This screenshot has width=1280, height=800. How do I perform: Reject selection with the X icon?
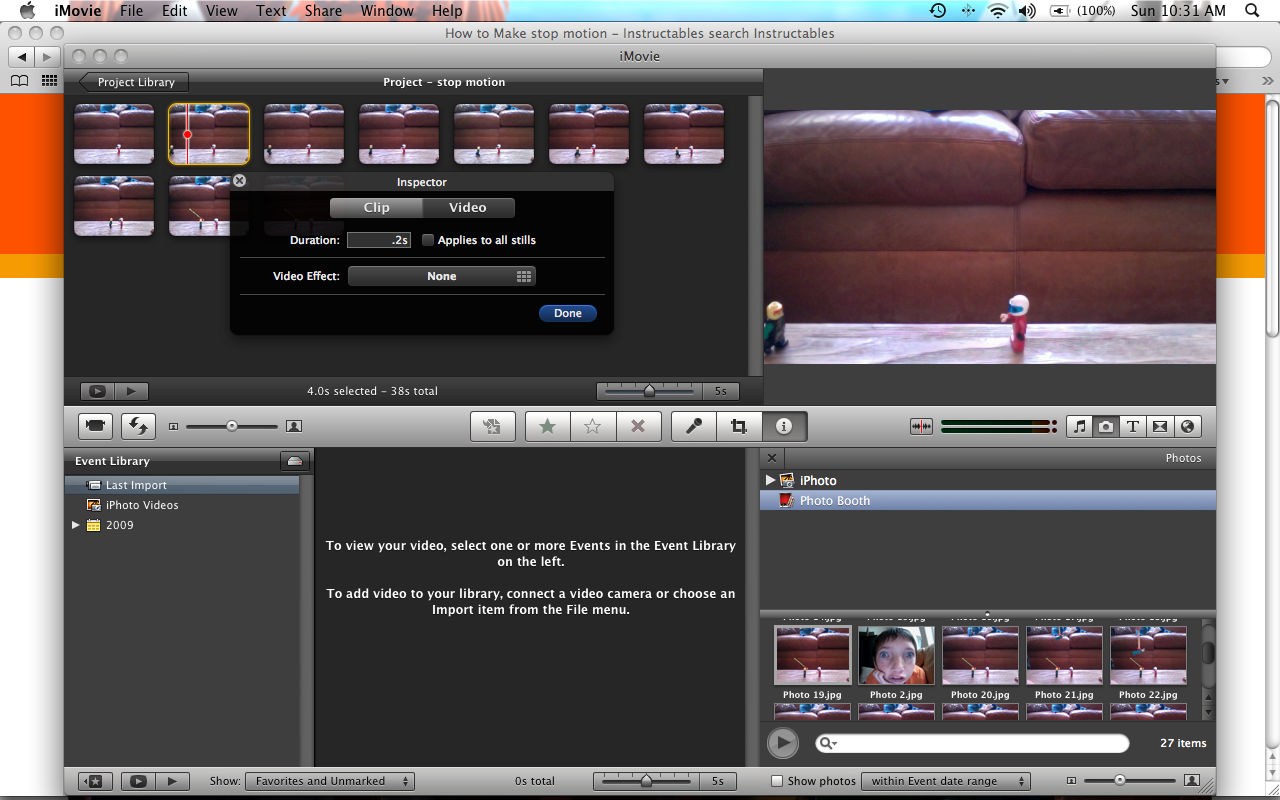[x=638, y=426]
